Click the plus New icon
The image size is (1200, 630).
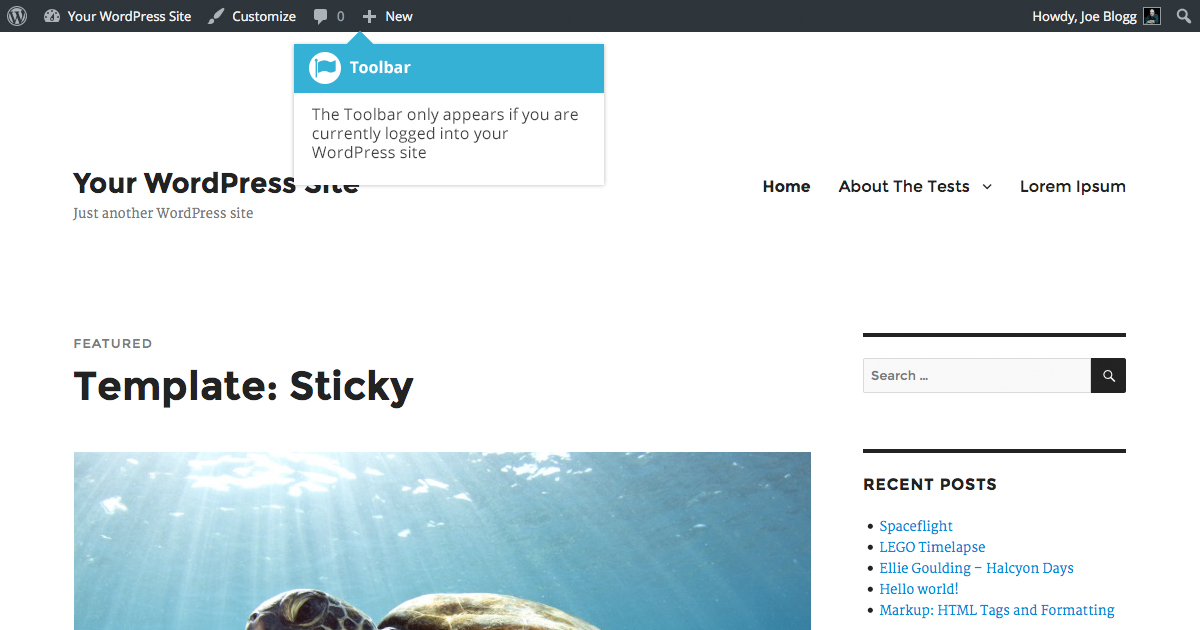point(369,16)
